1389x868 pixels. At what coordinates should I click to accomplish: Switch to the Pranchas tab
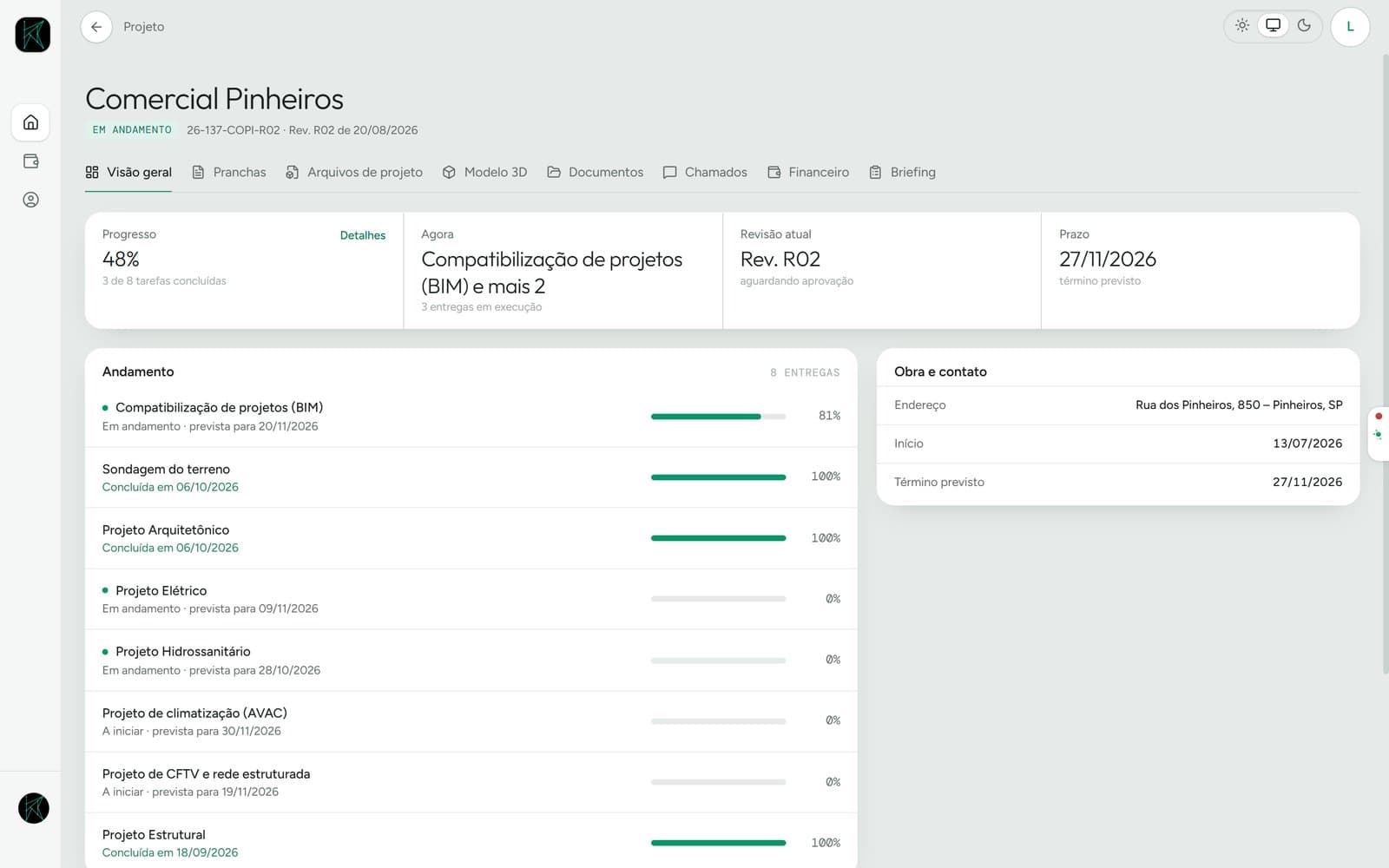point(229,172)
